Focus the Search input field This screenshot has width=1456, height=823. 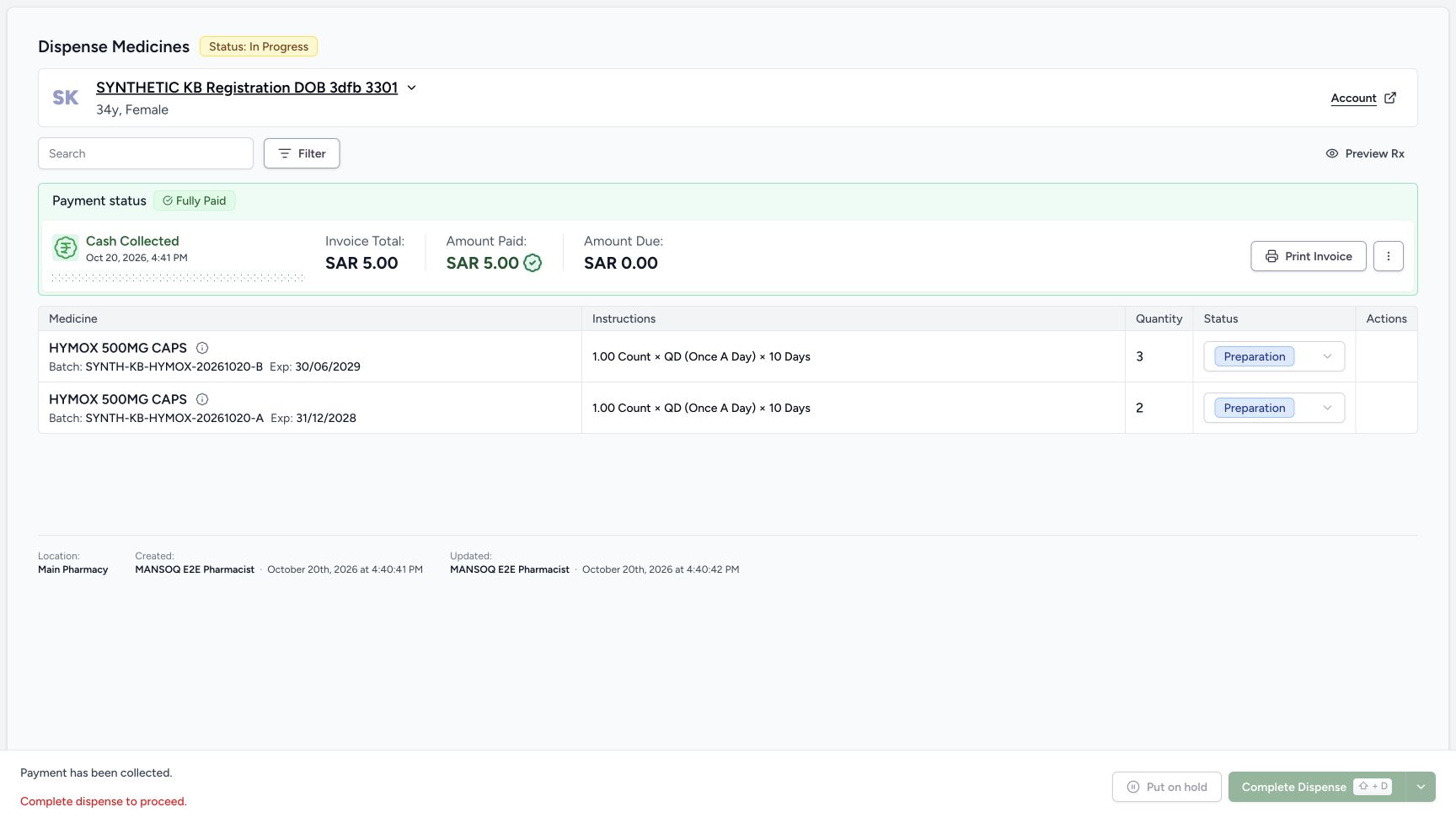coord(146,153)
